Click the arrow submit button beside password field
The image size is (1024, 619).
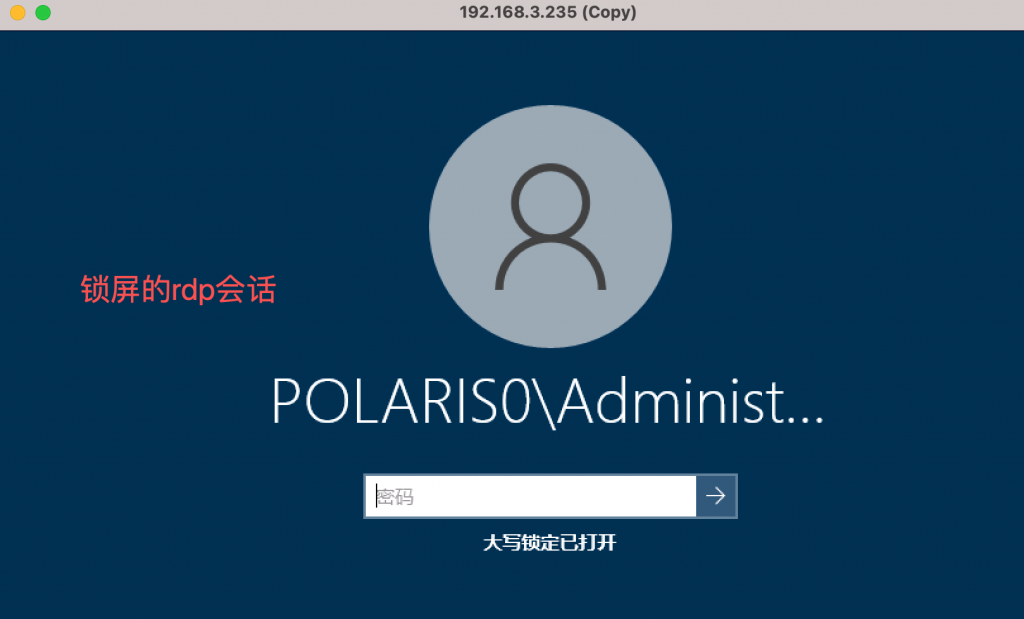coord(716,496)
